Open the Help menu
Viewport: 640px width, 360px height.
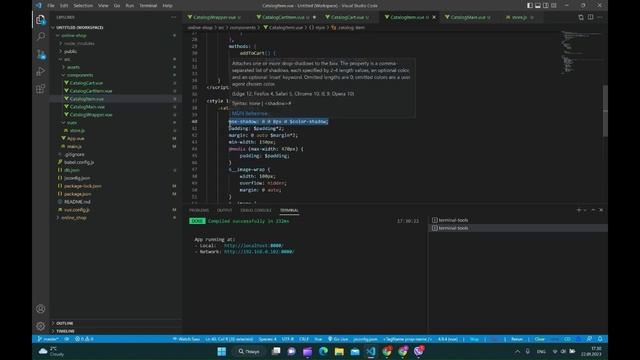(167, 6)
